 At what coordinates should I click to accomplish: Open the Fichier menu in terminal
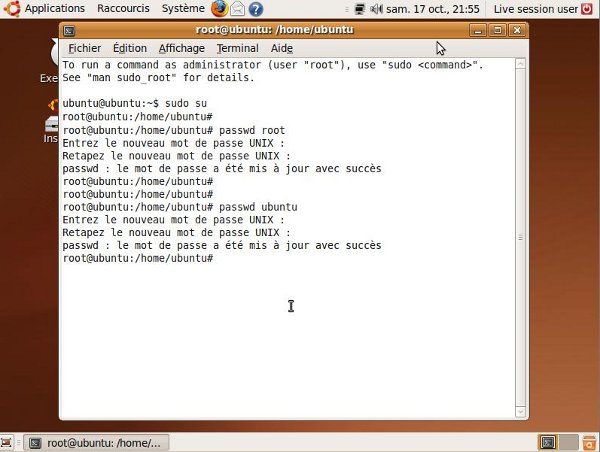click(84, 48)
